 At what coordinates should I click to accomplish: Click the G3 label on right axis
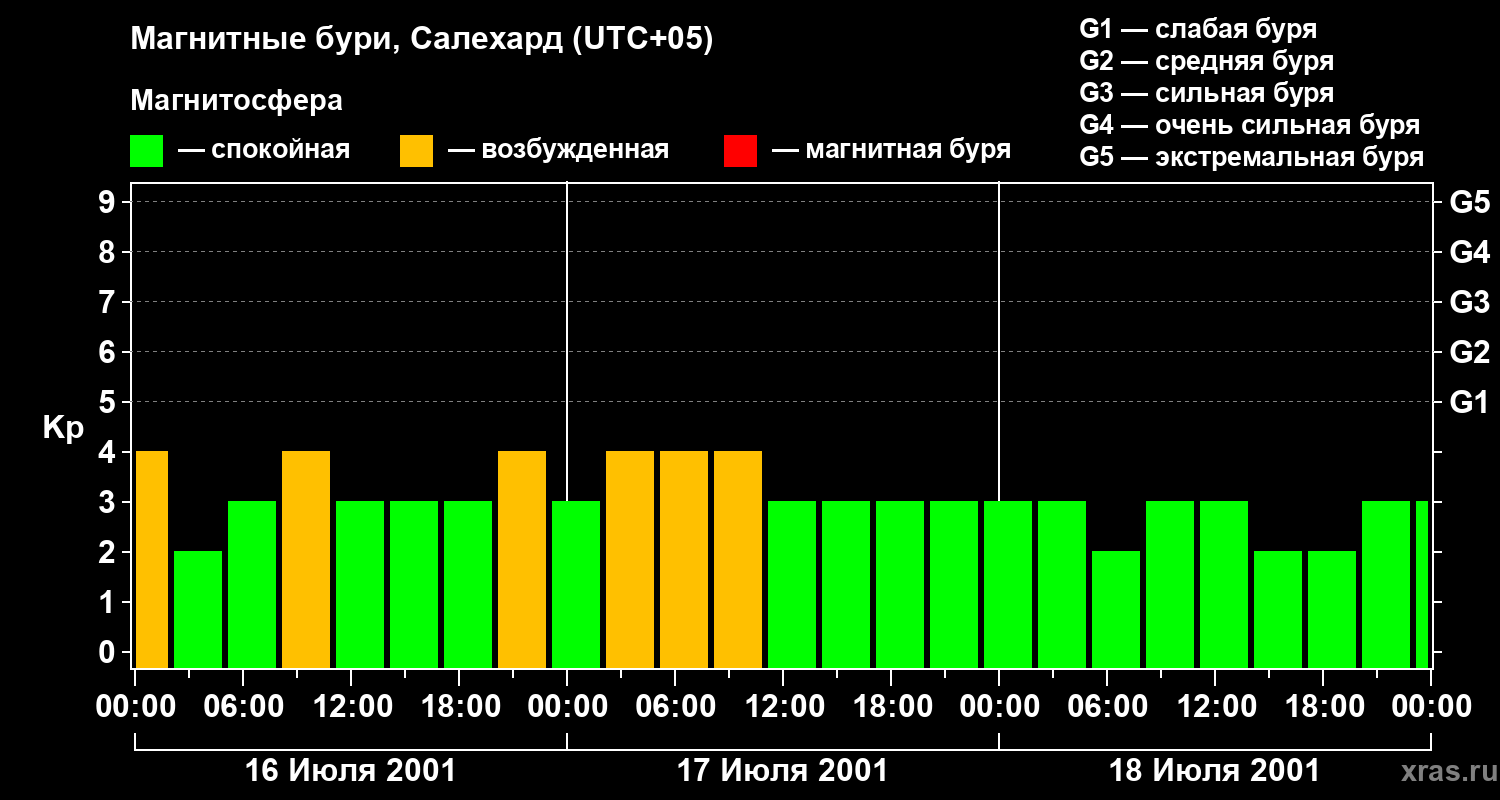[x=1469, y=302]
